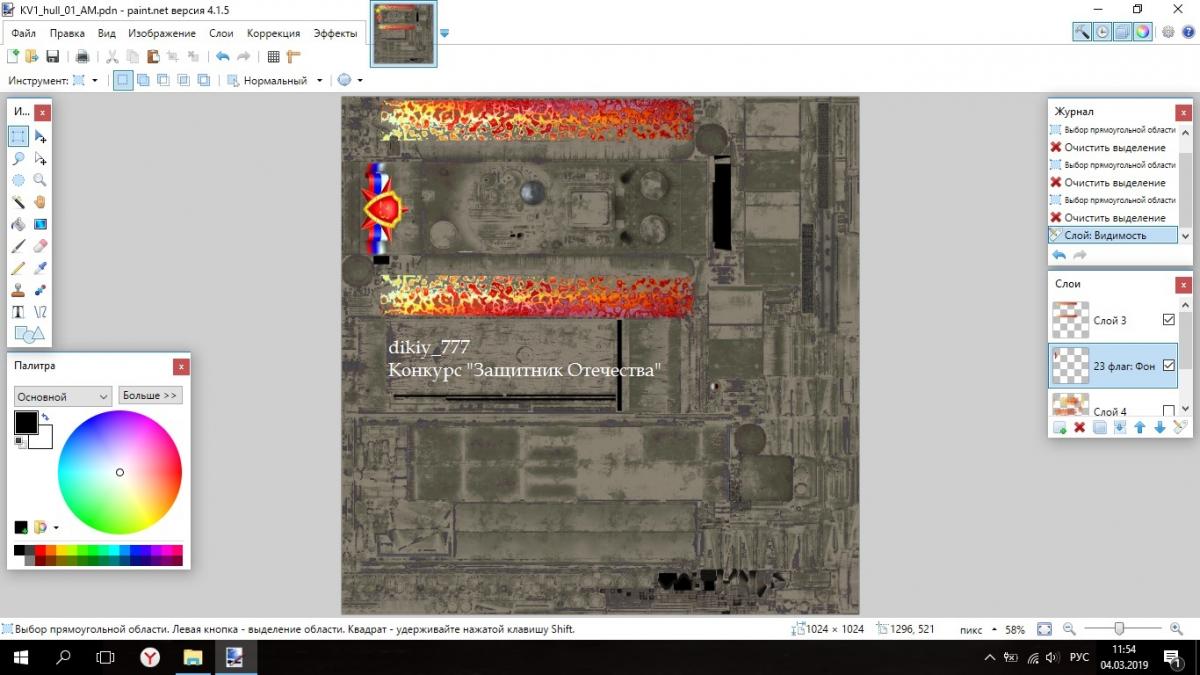
Task: Enable visibility of Слой 4
Action: pyautogui.click(x=1168, y=410)
